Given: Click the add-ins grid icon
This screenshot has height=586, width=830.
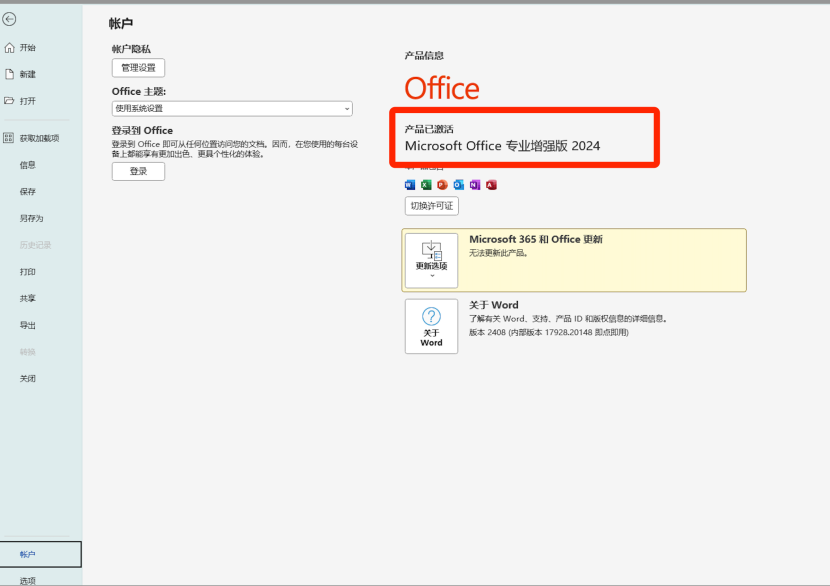Looking at the screenshot, I should (x=8, y=138).
